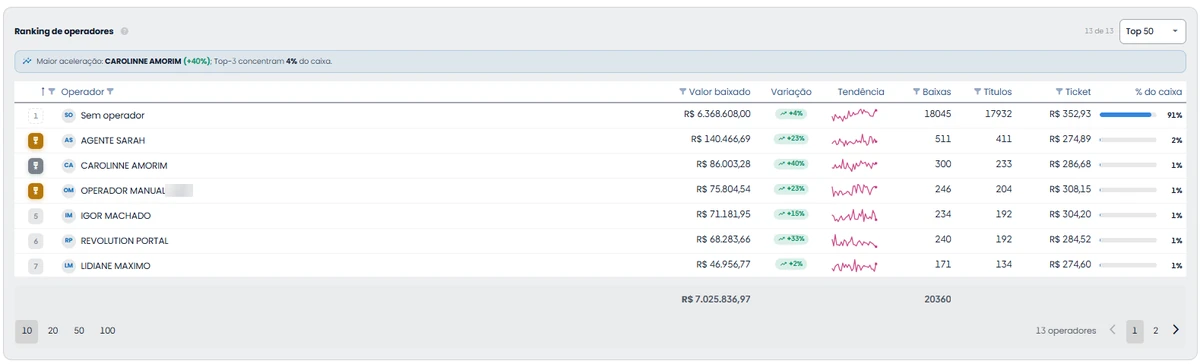1200x364 pixels.
Task: Set page size to 20 rows
Action: pyautogui.click(x=53, y=330)
